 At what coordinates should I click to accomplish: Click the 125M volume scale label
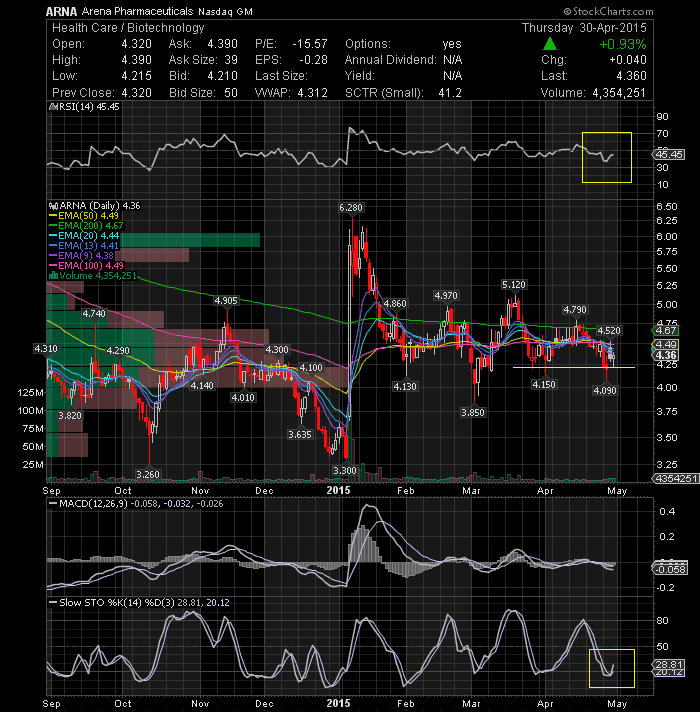[x=30, y=393]
